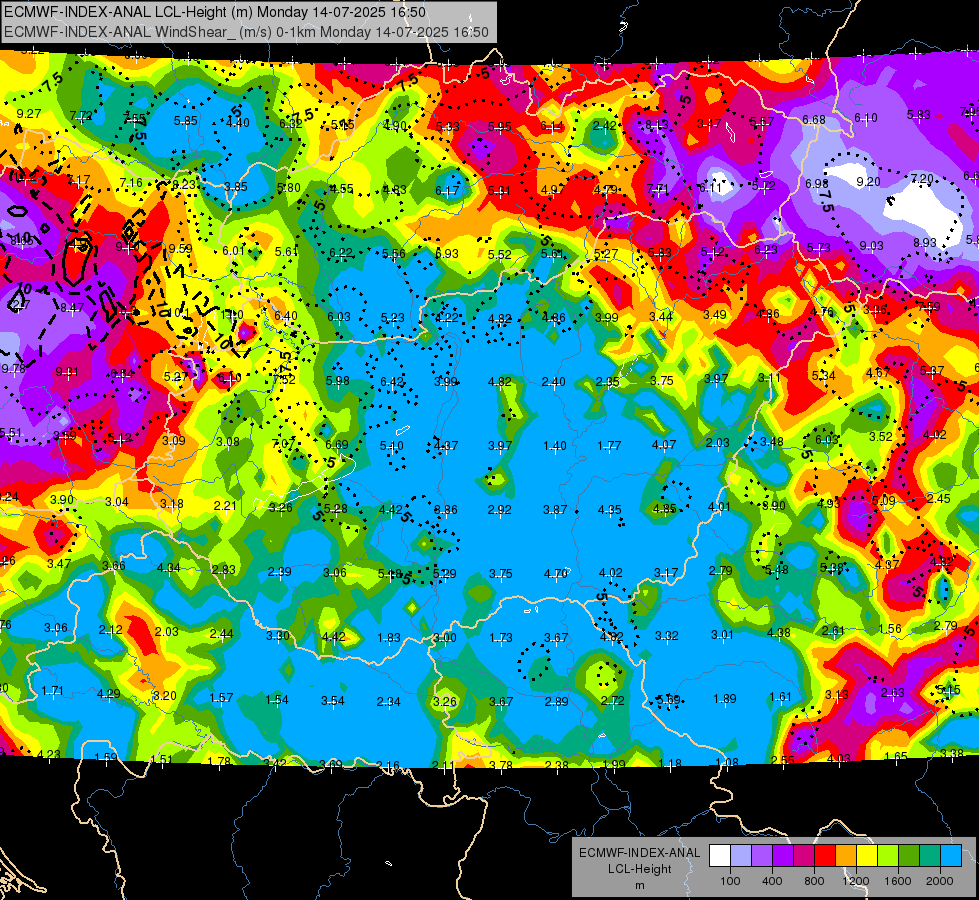Image resolution: width=979 pixels, height=900 pixels.
Task: Click the legend label 1600
Action: point(898,881)
